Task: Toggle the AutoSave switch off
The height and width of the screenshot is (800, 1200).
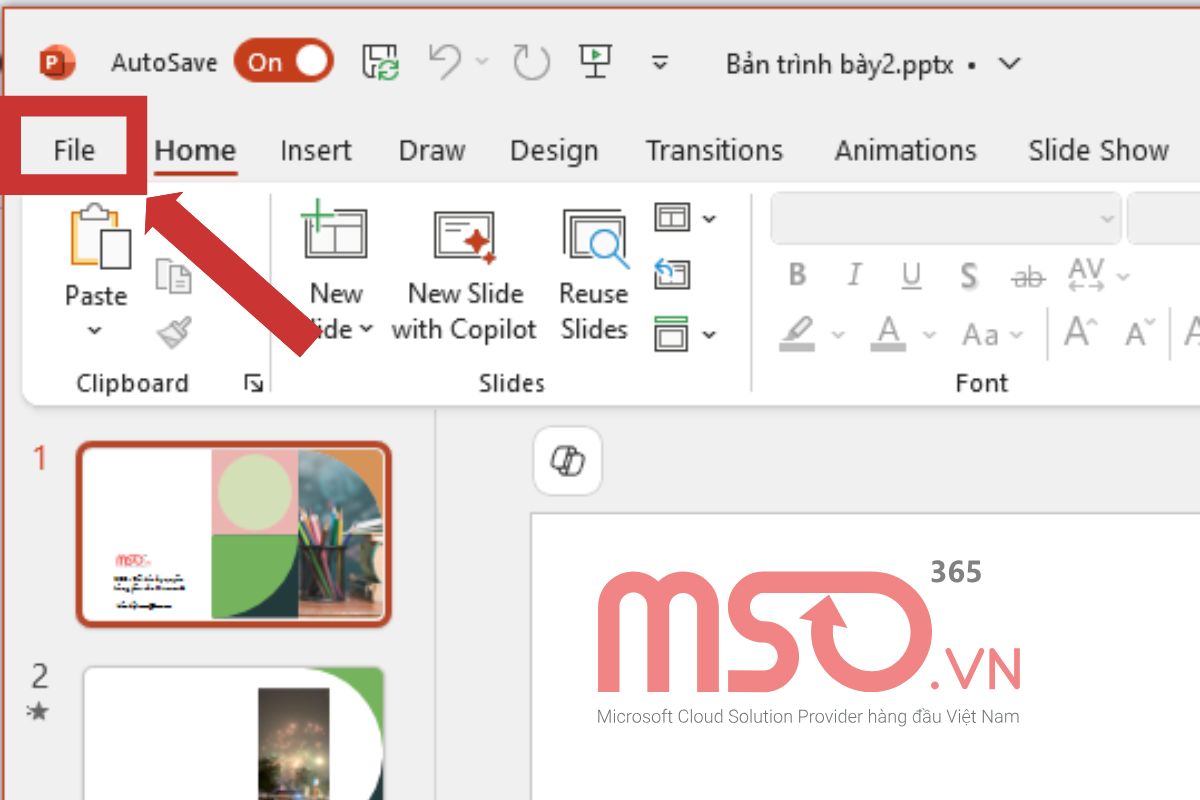Action: click(284, 62)
